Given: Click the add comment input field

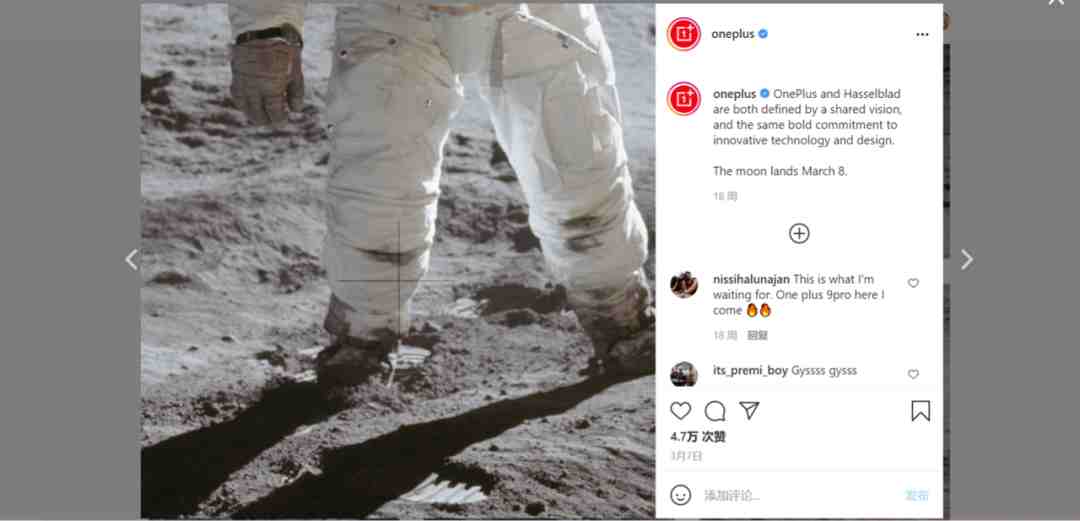Looking at the screenshot, I should click(x=799, y=495).
